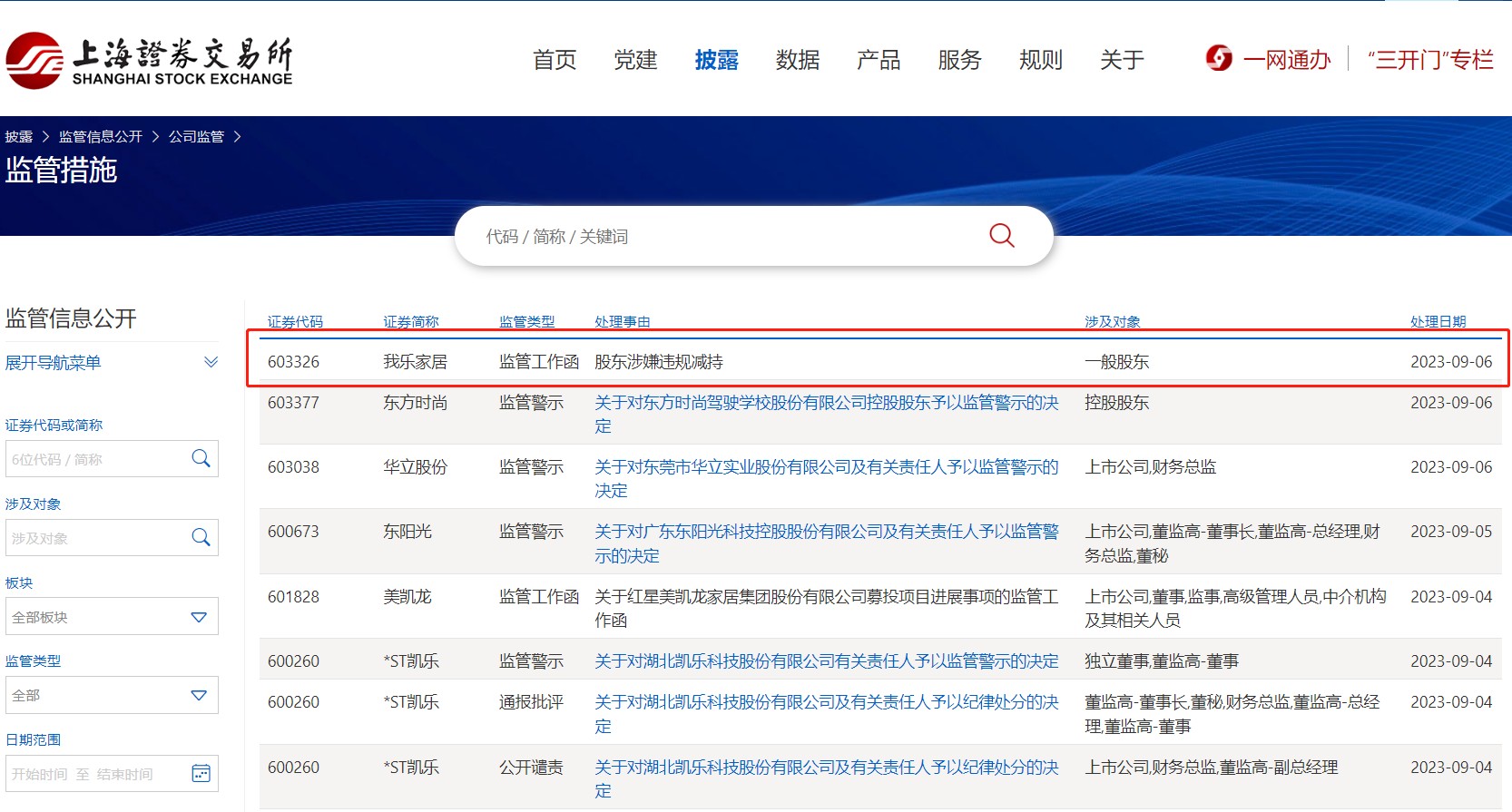Click the 一般股东 cell
Image resolution: width=1512 pixels, height=812 pixels.
(1116, 362)
